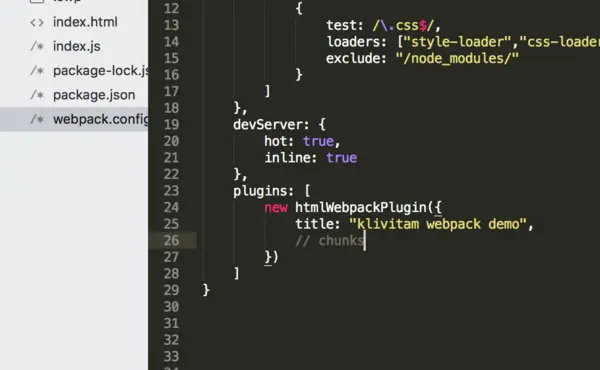Click the index.html file type icon
Image resolution: width=600 pixels, height=370 pixels.
coord(37,23)
